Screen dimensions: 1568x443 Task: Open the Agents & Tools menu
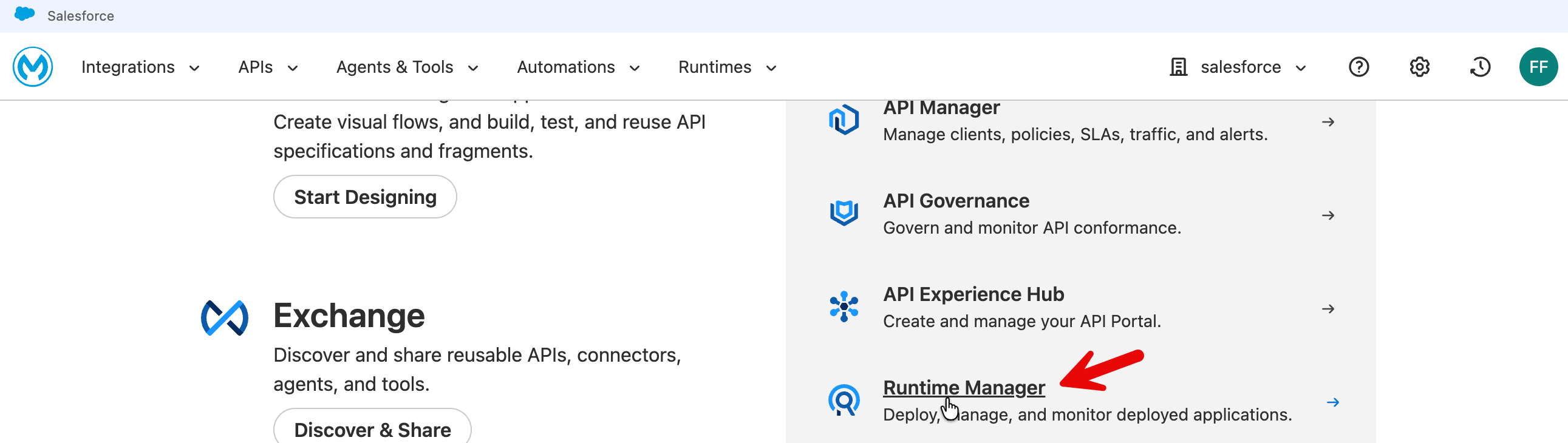[408, 67]
